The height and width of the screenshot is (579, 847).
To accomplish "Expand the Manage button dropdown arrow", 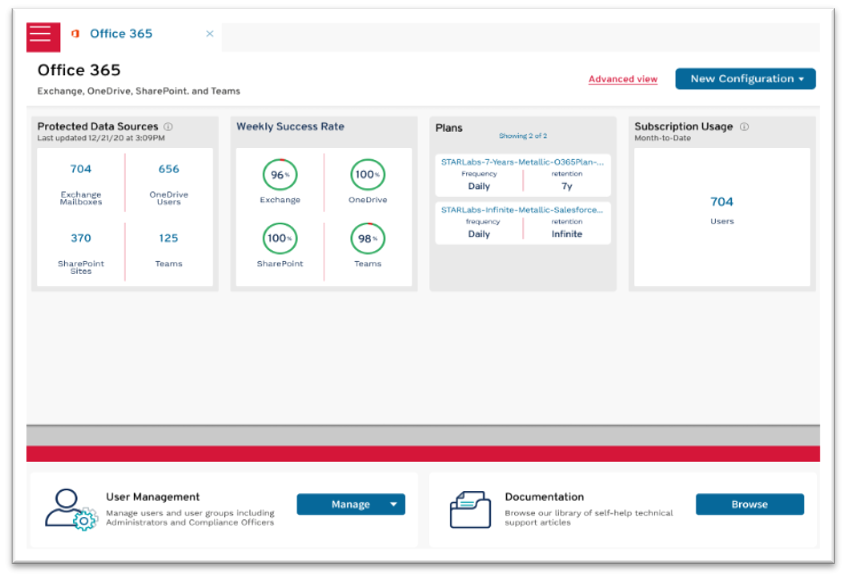I will (x=393, y=504).
